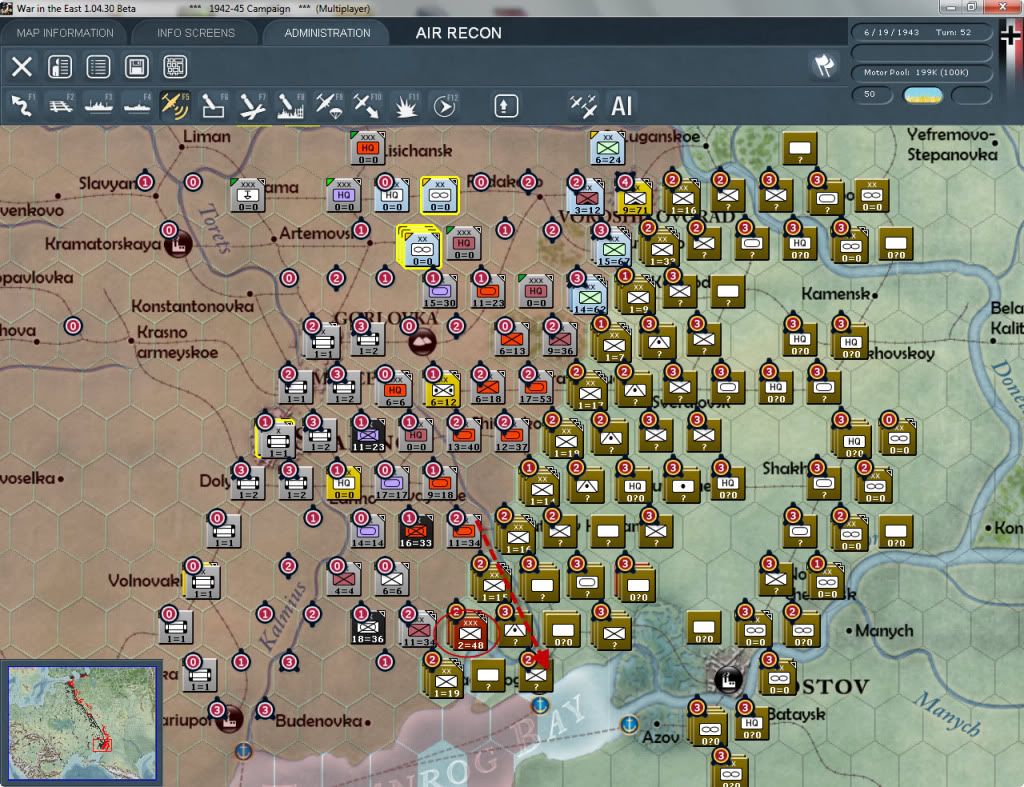This screenshot has height=787, width=1024.
Task: Click the X exit icon in the toolbar
Action: coord(22,67)
